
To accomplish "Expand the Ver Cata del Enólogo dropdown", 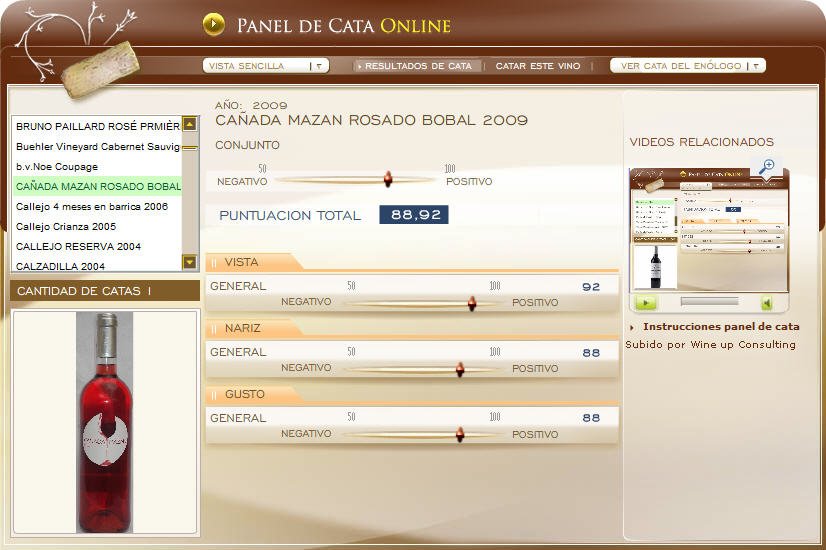I will [687, 66].
